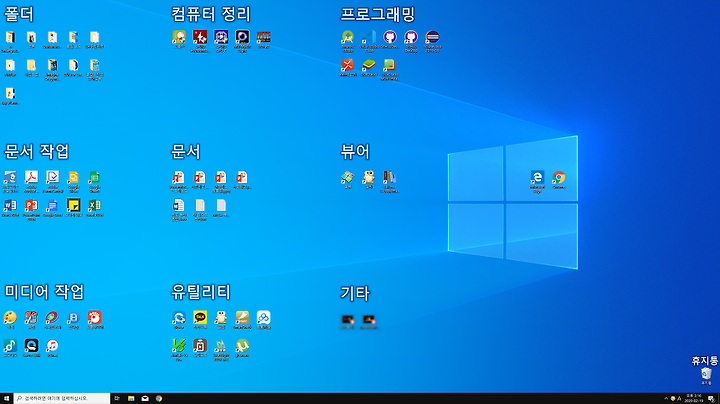This screenshot has width=720, height=404.
Task: Select the colorful diamond viewer icon under 뷰어
Action: click(x=348, y=178)
